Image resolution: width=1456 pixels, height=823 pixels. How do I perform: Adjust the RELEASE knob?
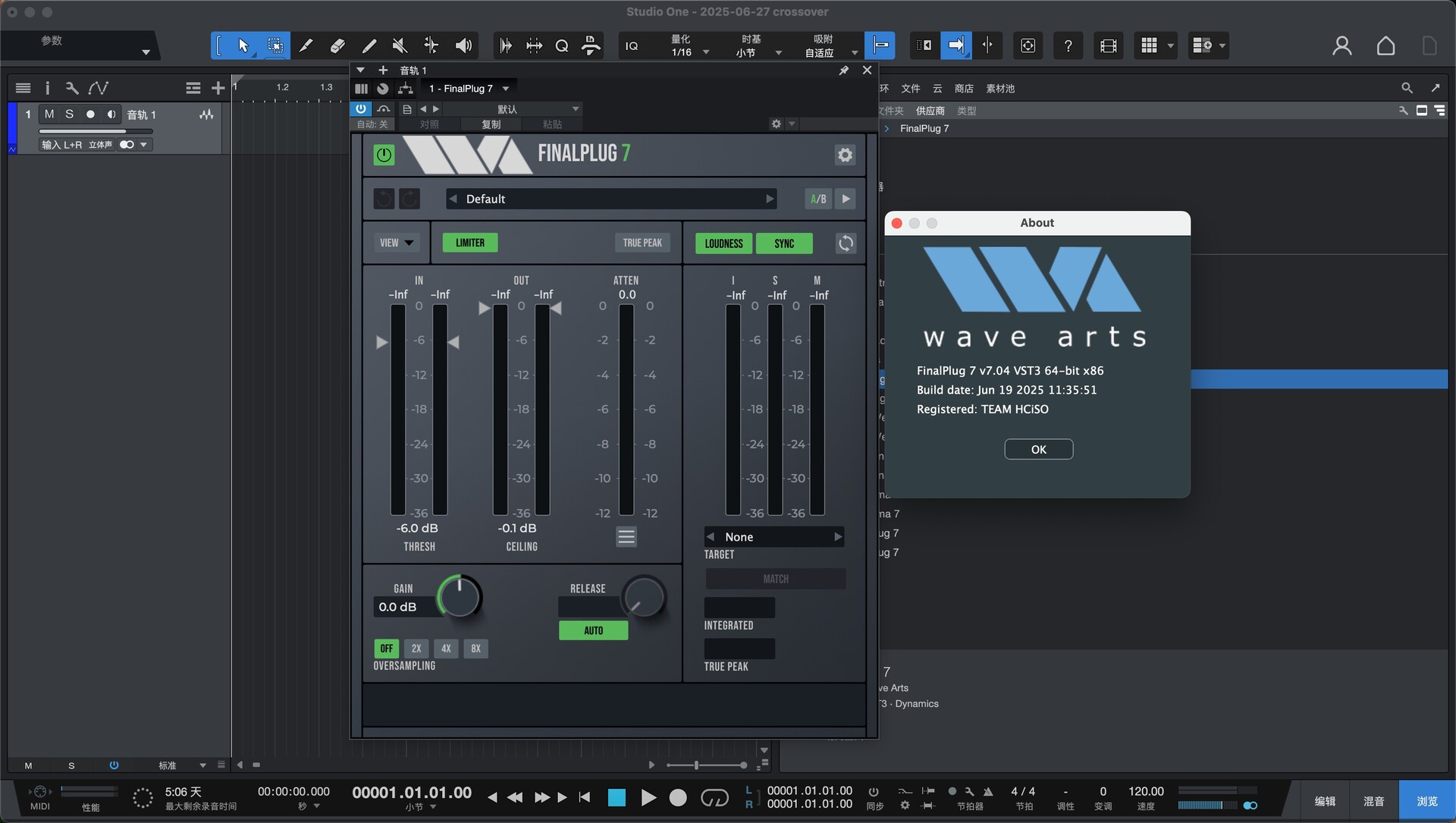pyautogui.click(x=644, y=597)
